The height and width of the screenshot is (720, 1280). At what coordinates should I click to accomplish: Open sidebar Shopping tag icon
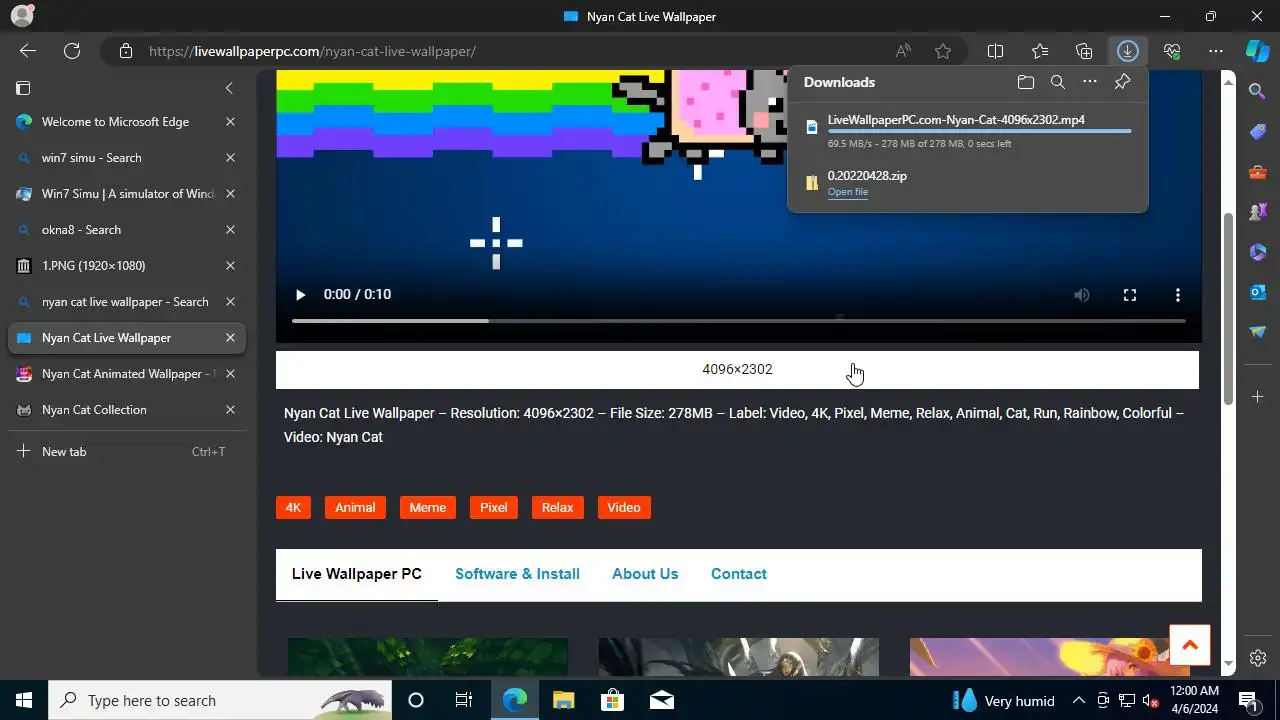point(1258,131)
